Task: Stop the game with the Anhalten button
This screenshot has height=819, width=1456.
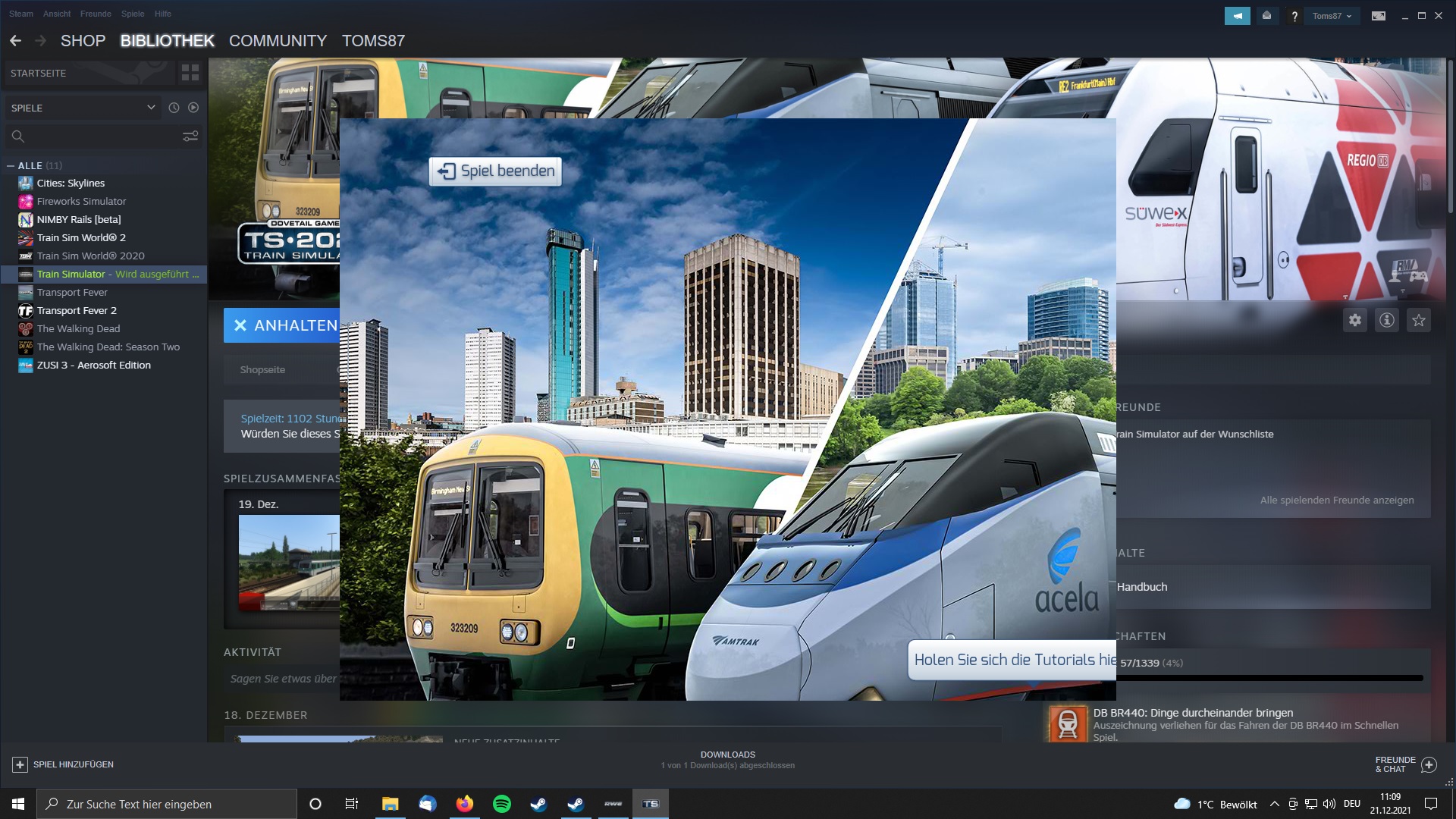Action: 282,325
